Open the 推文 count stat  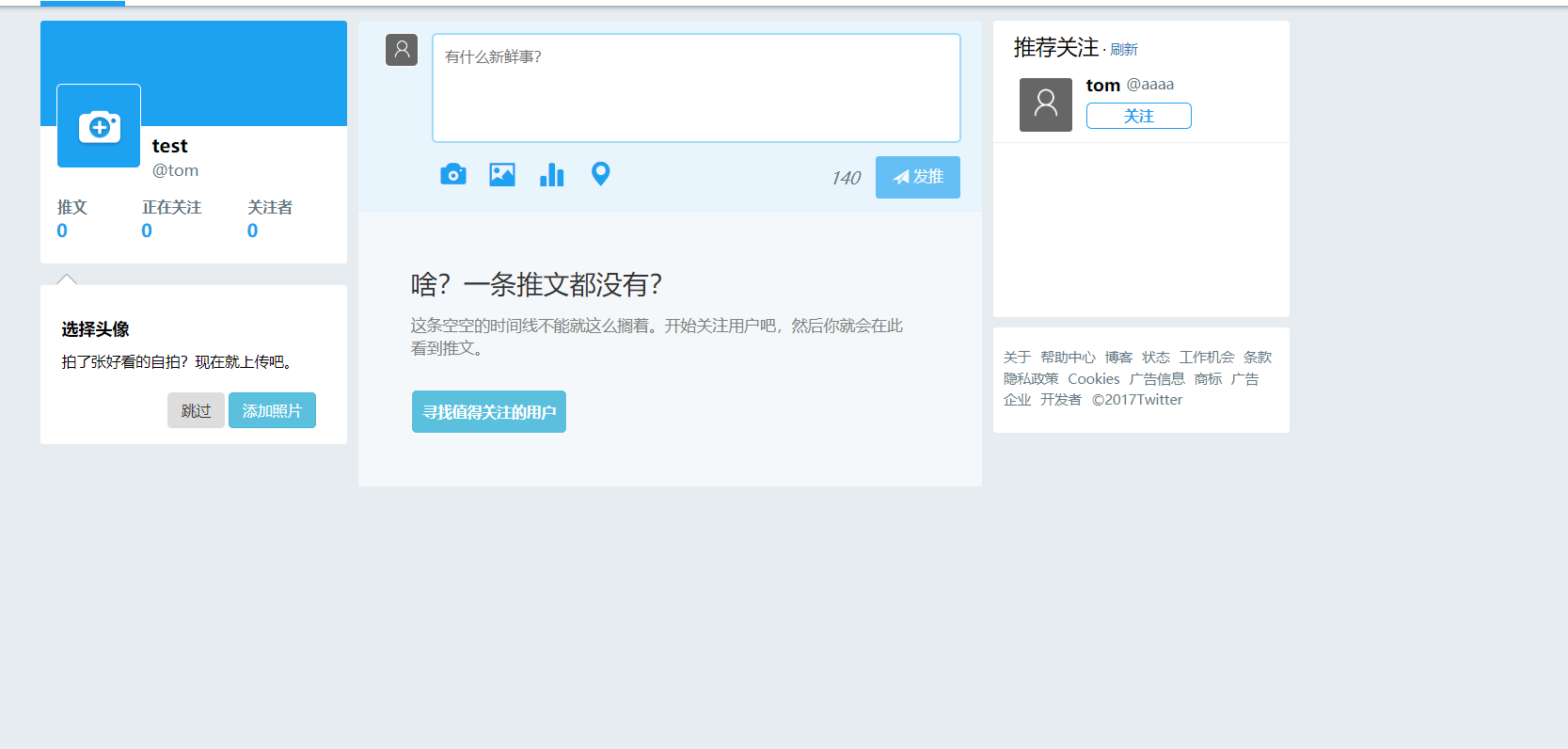click(71, 218)
